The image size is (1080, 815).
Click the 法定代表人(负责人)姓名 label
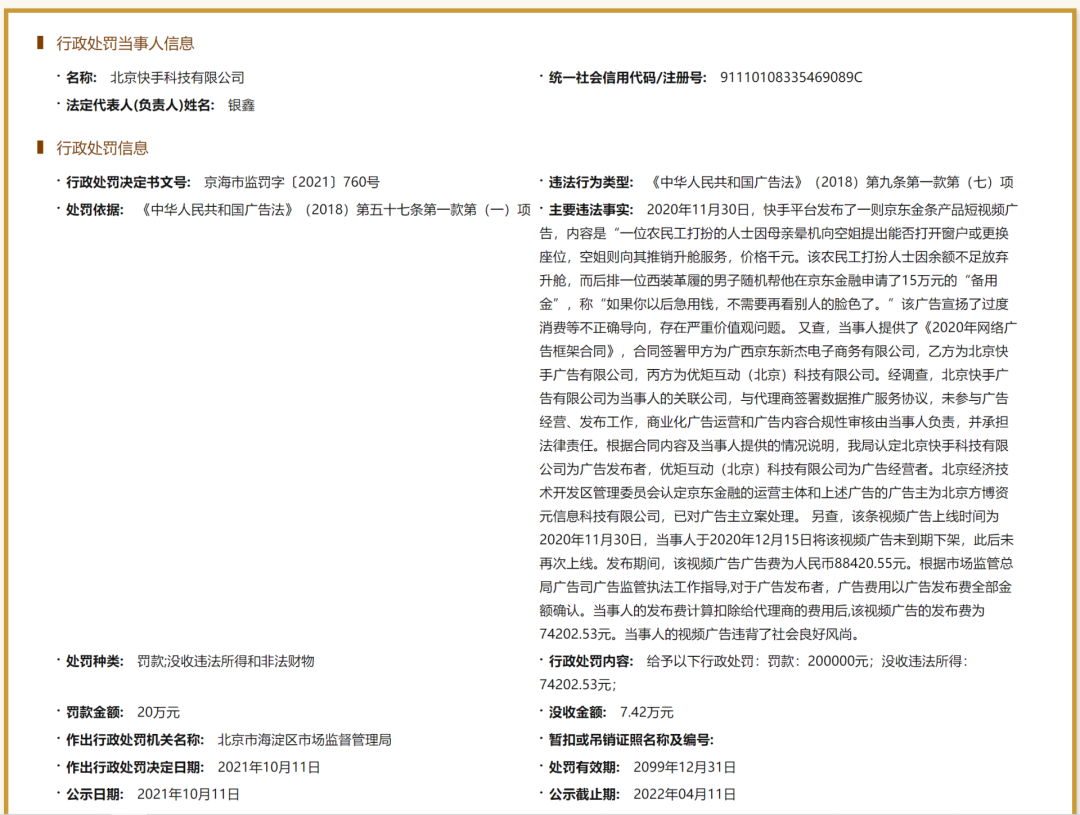click(140, 105)
